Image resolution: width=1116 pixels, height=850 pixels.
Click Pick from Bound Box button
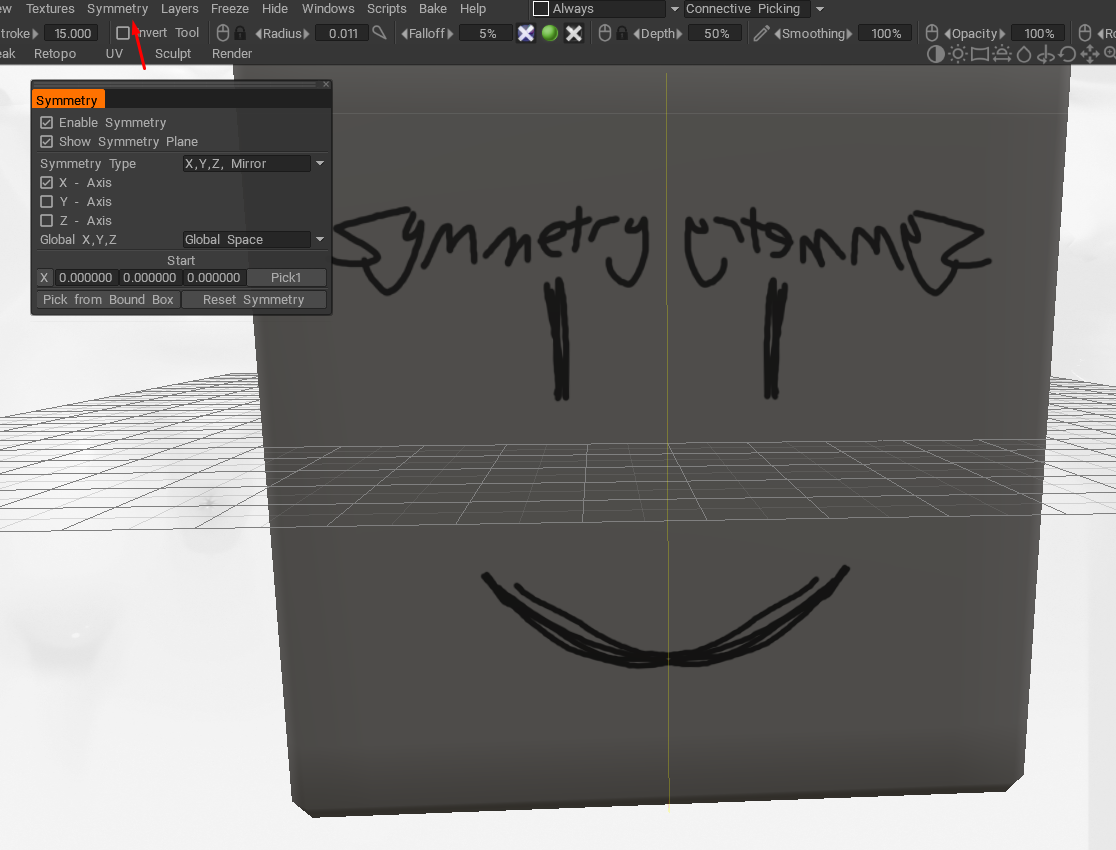click(108, 300)
